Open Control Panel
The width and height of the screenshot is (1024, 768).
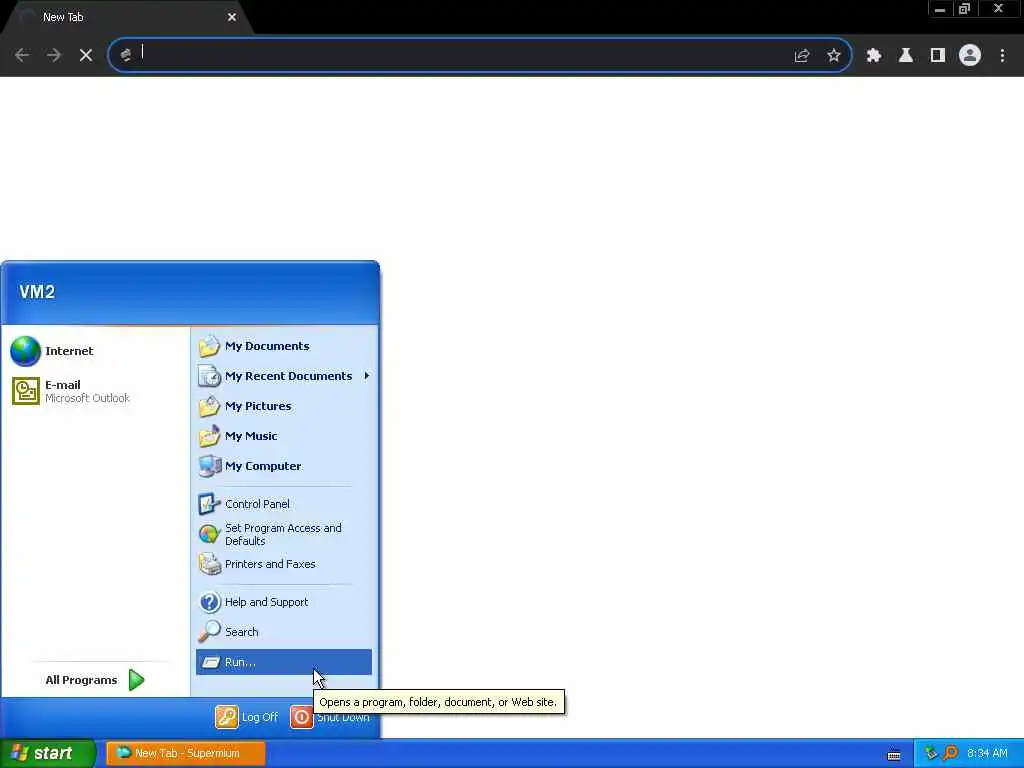point(284,504)
